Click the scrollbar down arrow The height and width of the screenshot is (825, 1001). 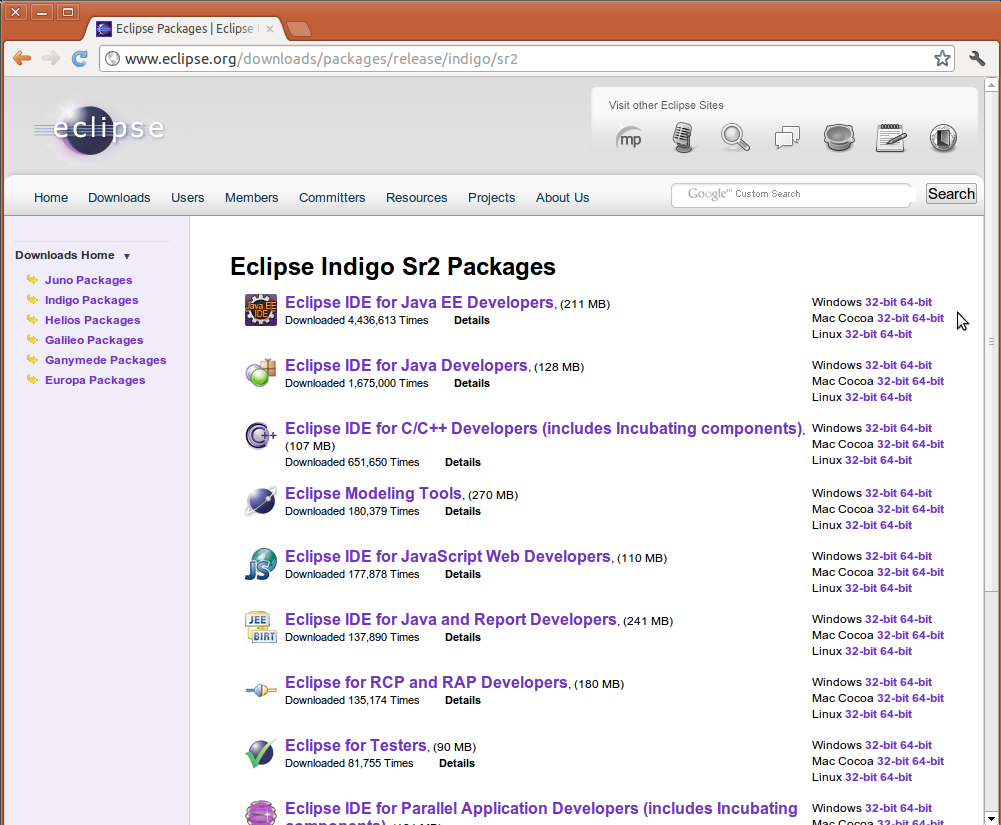click(991, 818)
